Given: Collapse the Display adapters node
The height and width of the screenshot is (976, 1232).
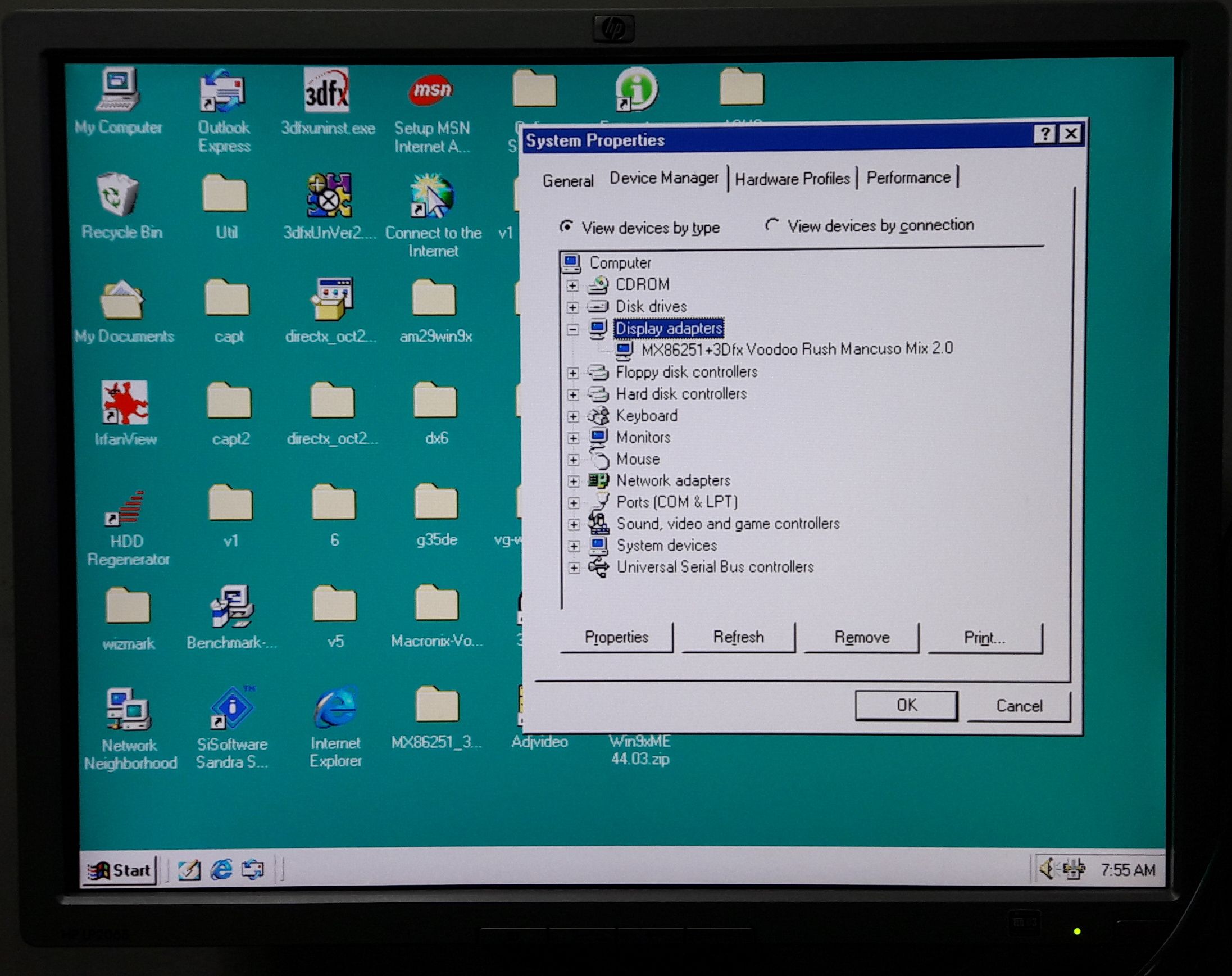Looking at the screenshot, I should coord(572,329).
